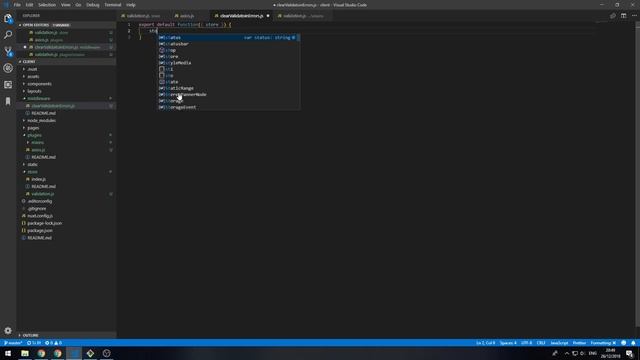640x360 pixels.
Task: Click the Prettier status bar item
Action: pos(579,343)
